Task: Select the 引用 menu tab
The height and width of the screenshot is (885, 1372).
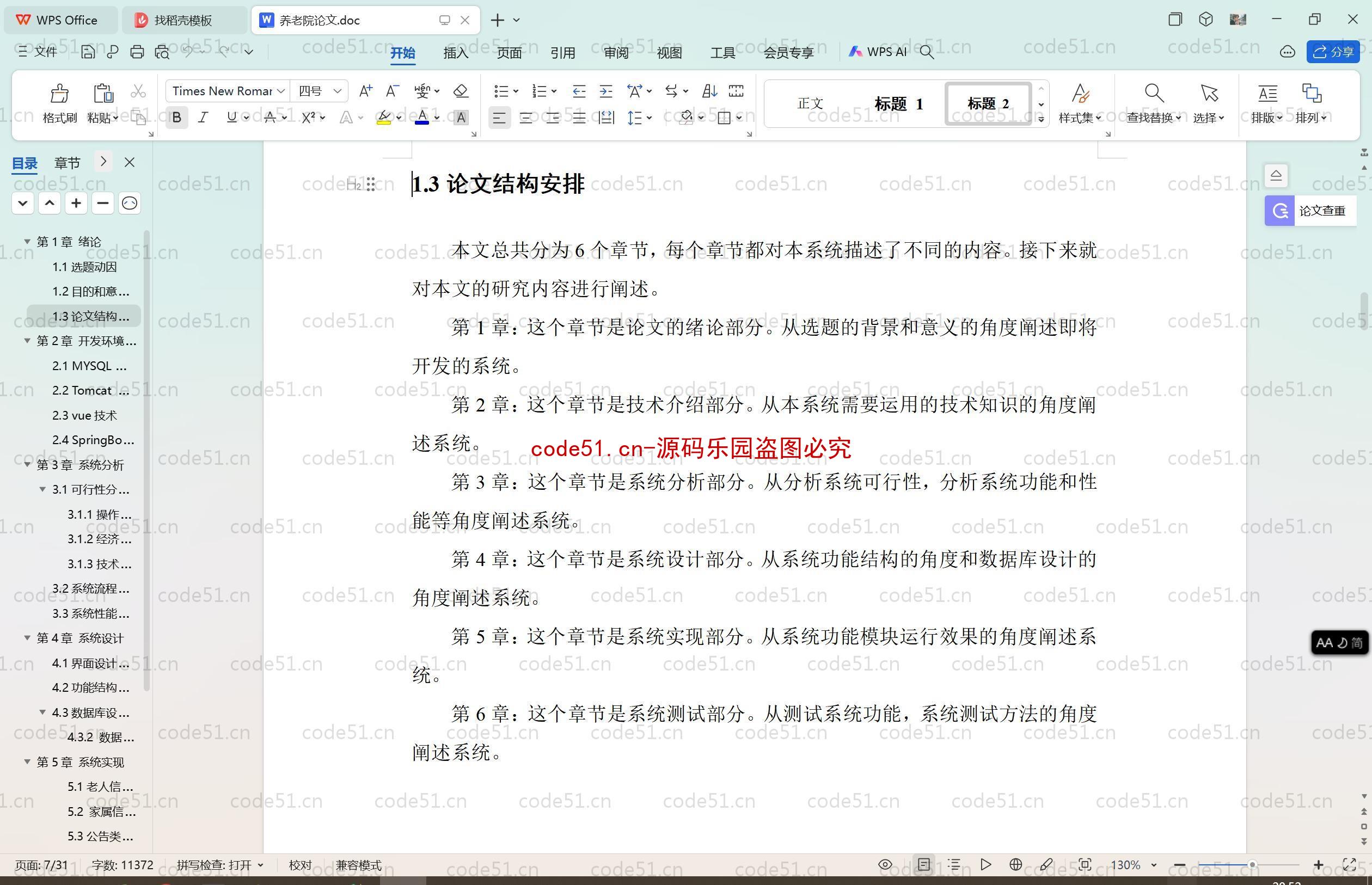Action: (562, 53)
